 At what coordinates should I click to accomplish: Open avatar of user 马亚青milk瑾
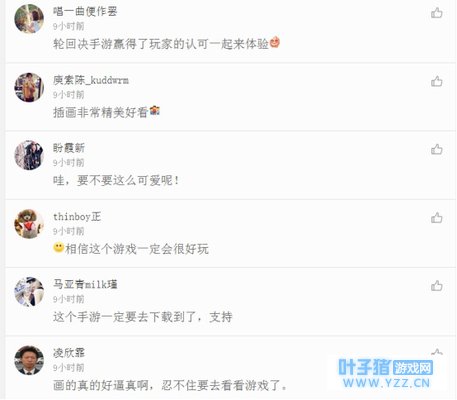pos(29,292)
